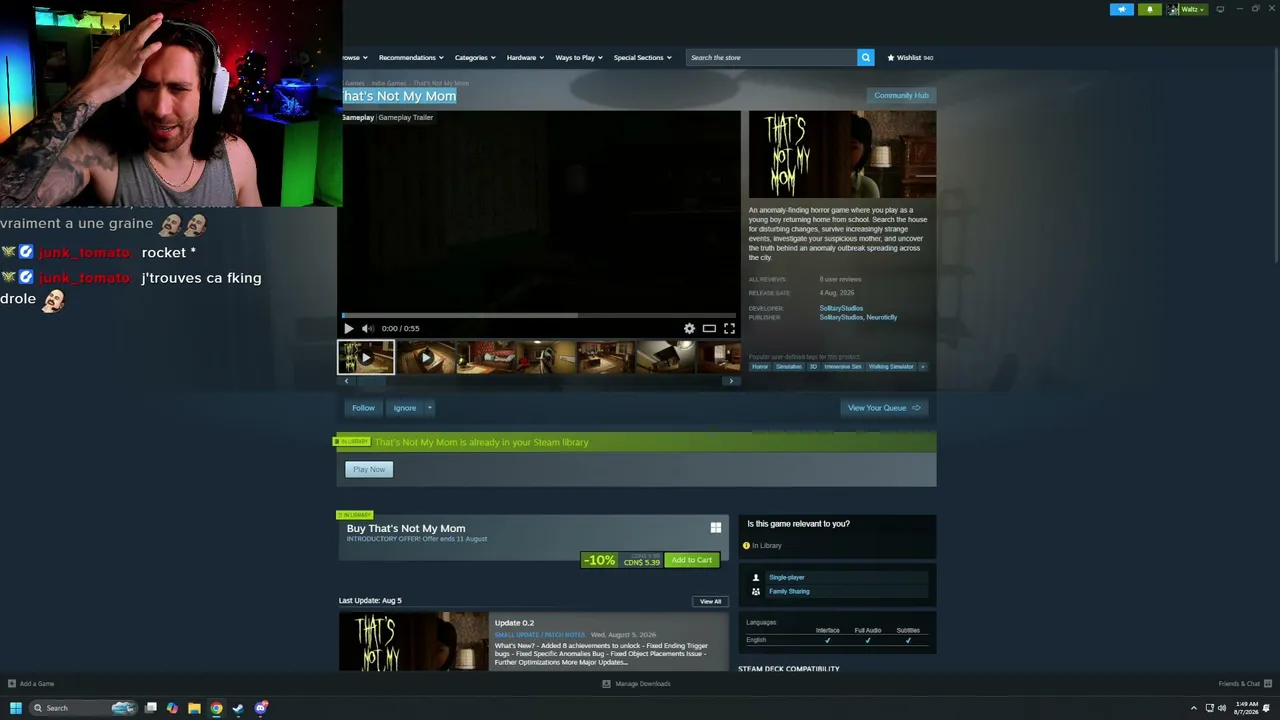Open the taskbar clock and date
This screenshot has height=720, width=1280.
pyautogui.click(x=1246, y=708)
